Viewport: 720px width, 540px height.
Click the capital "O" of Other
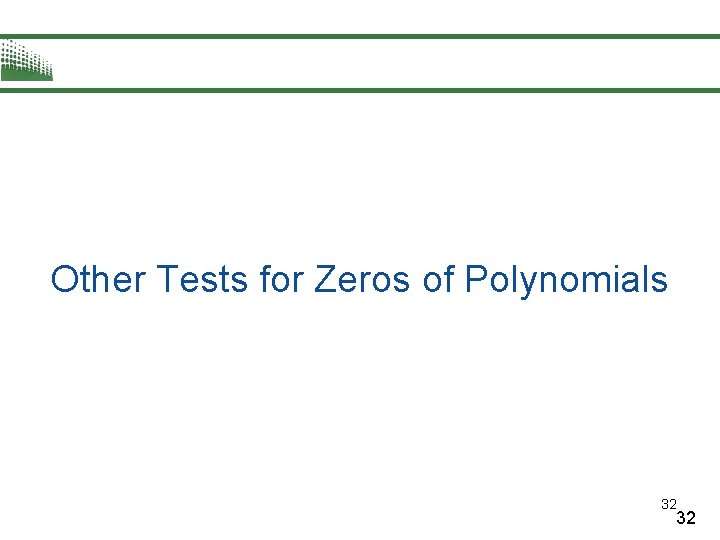pos(64,280)
